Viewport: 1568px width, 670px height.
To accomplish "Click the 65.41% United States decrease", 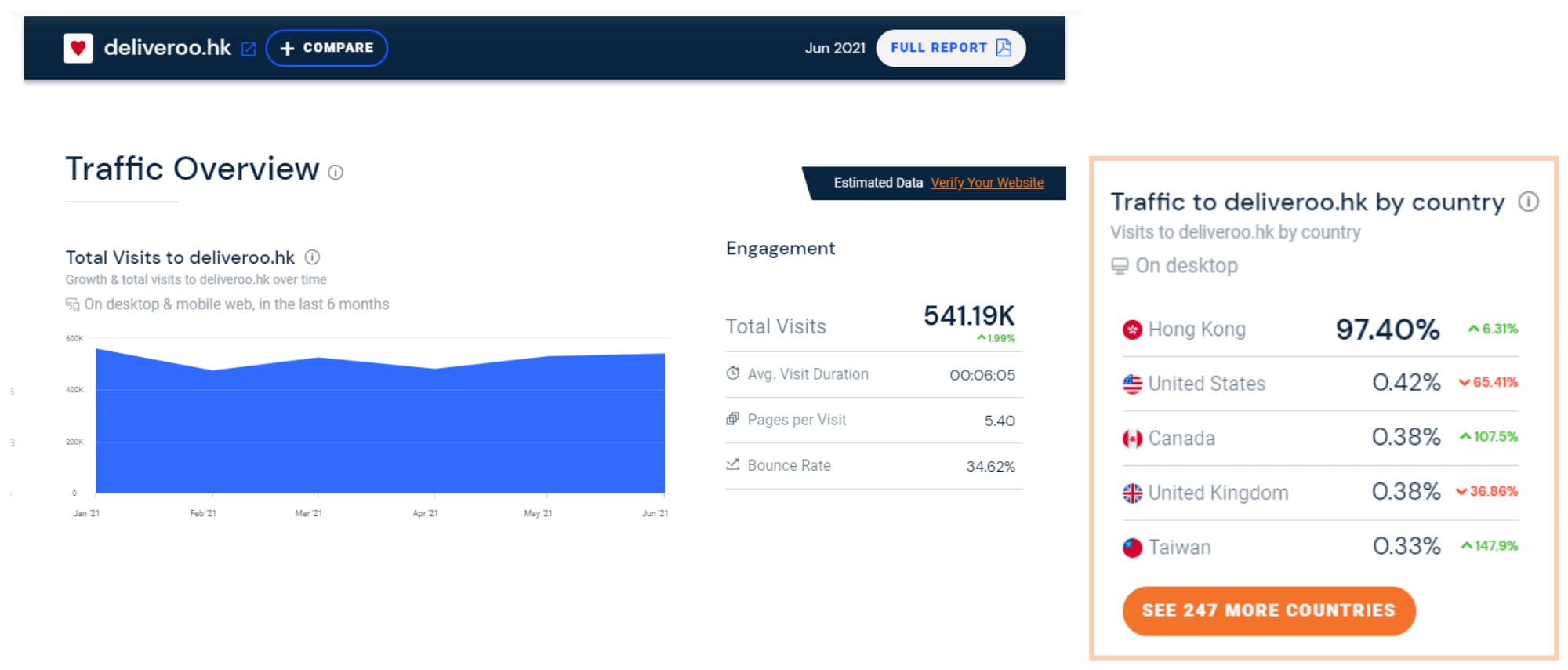I will click(x=1488, y=382).
